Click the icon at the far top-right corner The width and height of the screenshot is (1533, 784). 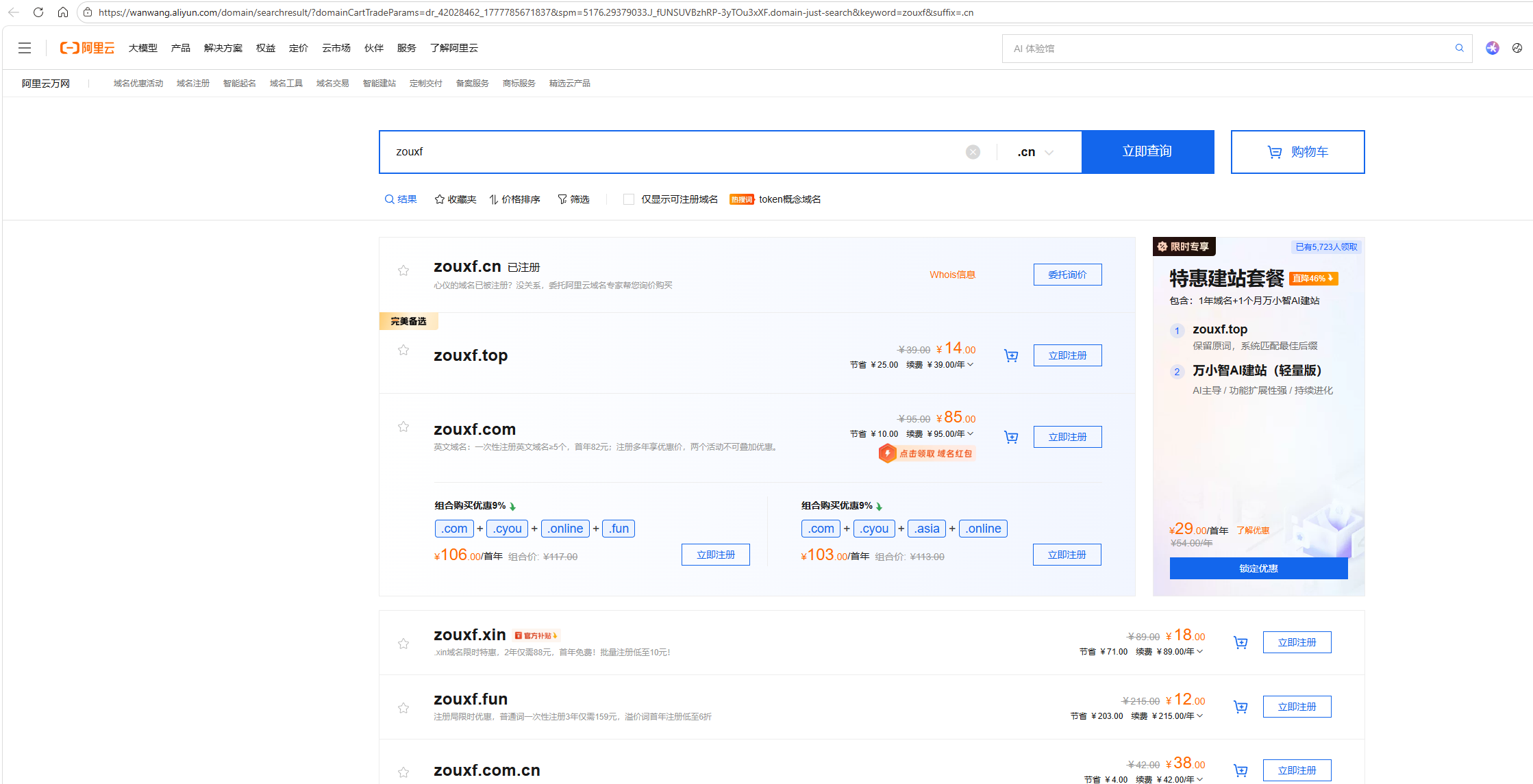point(1517,48)
